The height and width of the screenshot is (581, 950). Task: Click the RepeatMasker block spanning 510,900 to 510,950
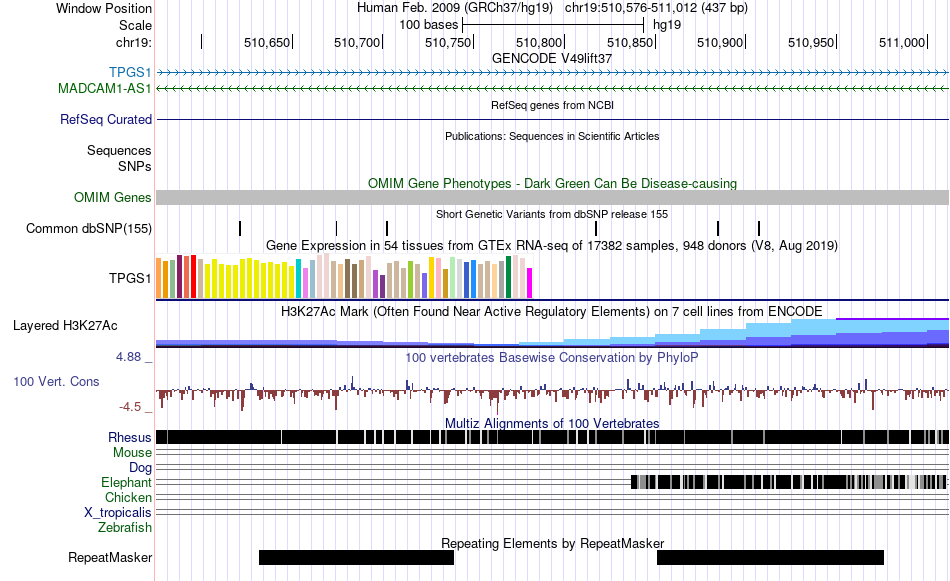pos(770,557)
